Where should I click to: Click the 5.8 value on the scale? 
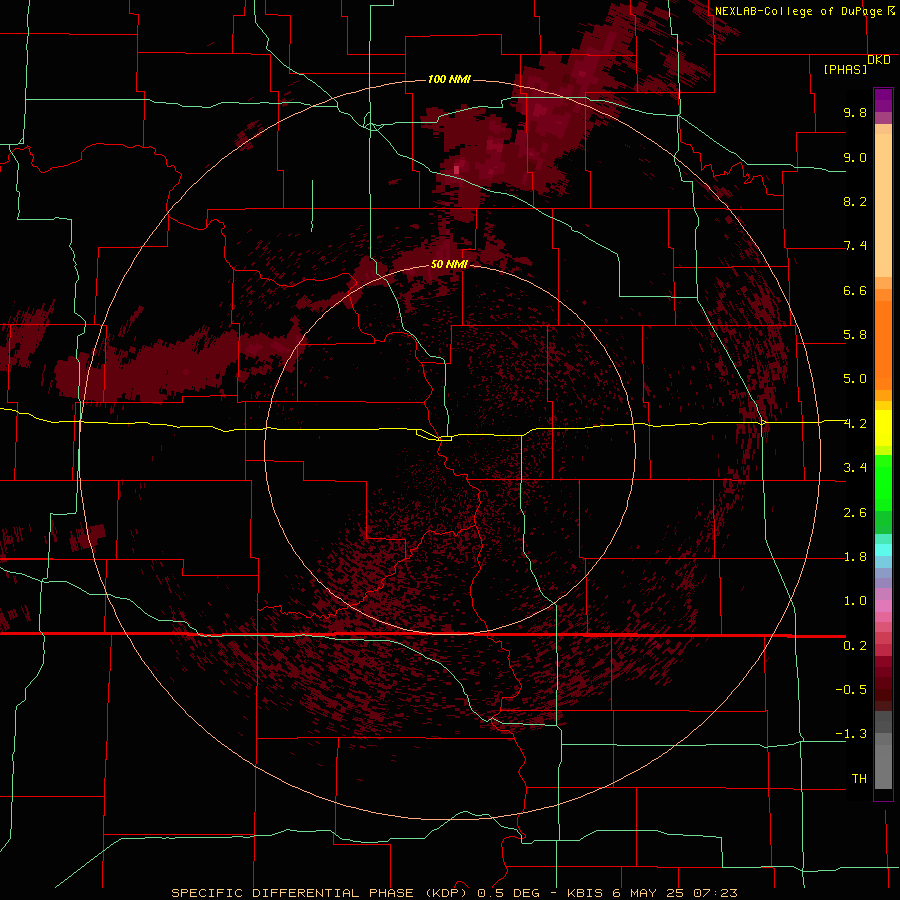pyautogui.click(x=855, y=335)
